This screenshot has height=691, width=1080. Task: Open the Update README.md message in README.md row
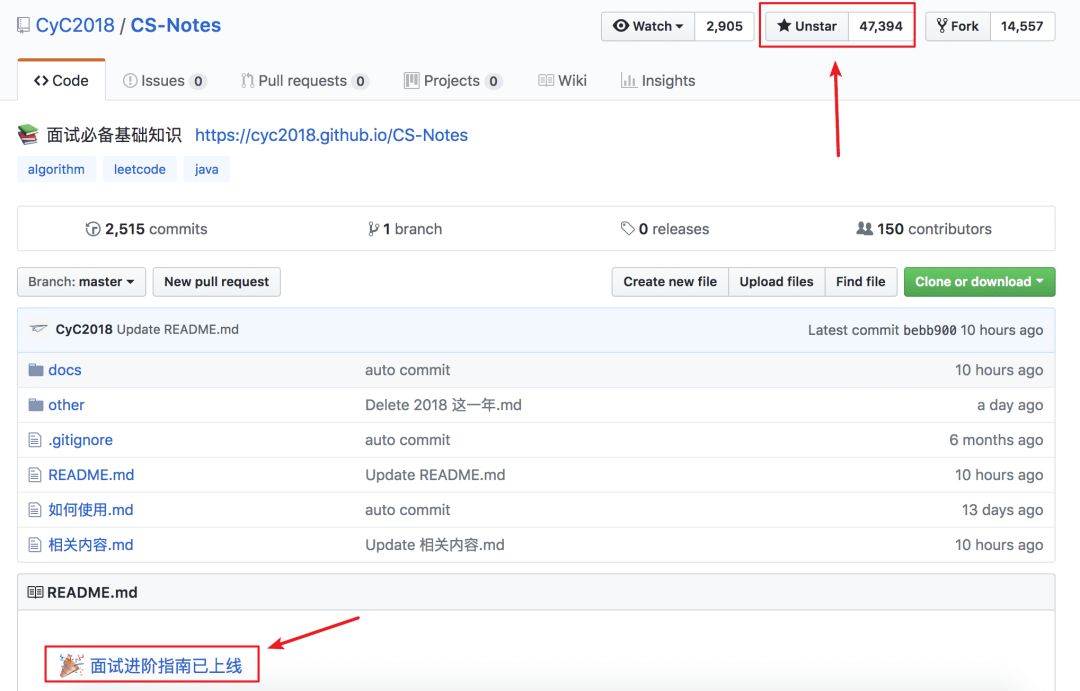[x=435, y=475]
